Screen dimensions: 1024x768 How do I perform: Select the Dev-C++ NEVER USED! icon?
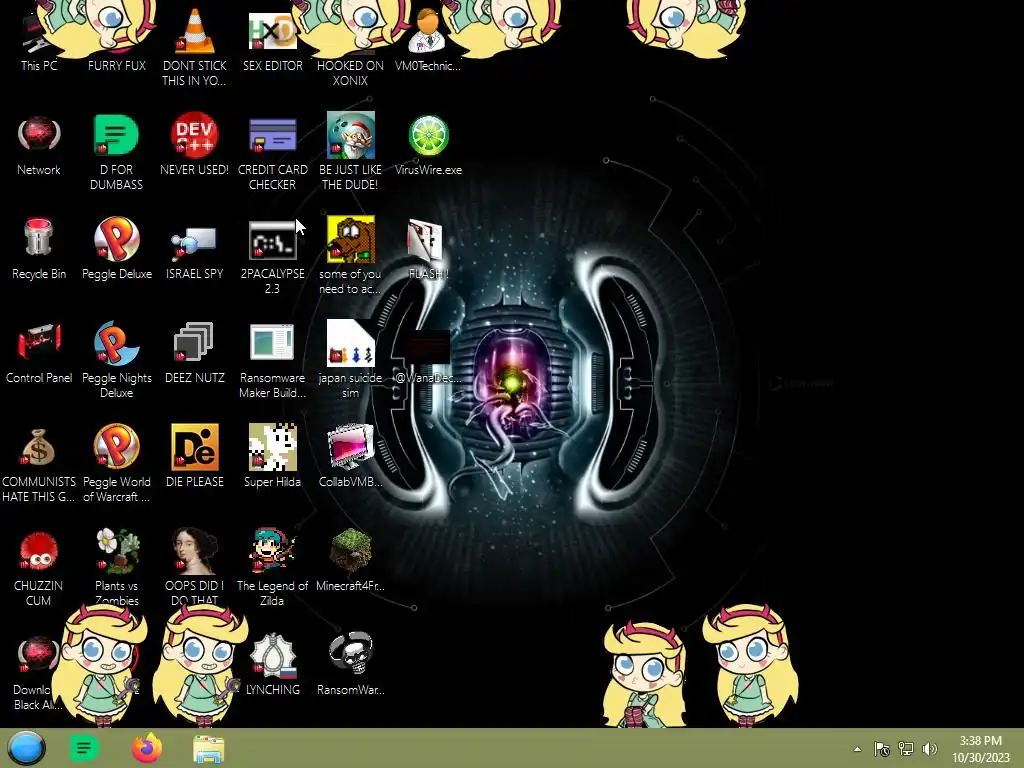194,145
